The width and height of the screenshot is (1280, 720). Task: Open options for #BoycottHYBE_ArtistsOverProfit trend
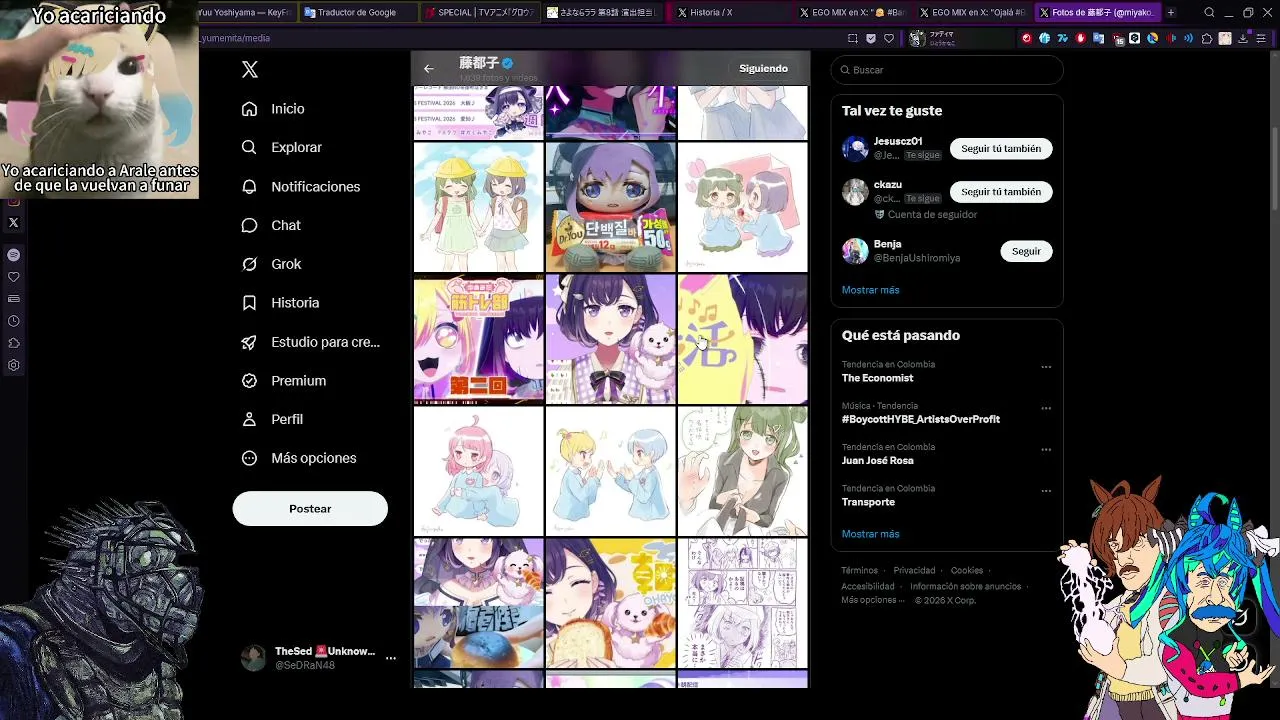pos(1046,408)
